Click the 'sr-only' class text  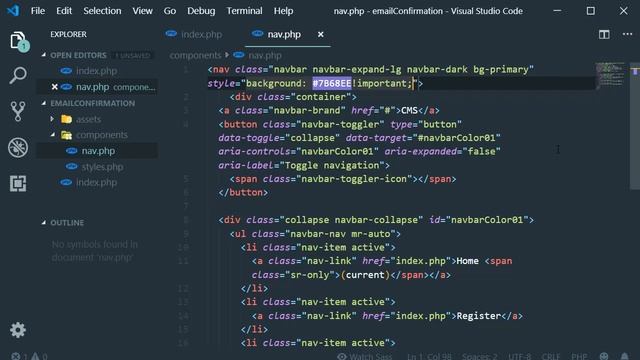310,275
